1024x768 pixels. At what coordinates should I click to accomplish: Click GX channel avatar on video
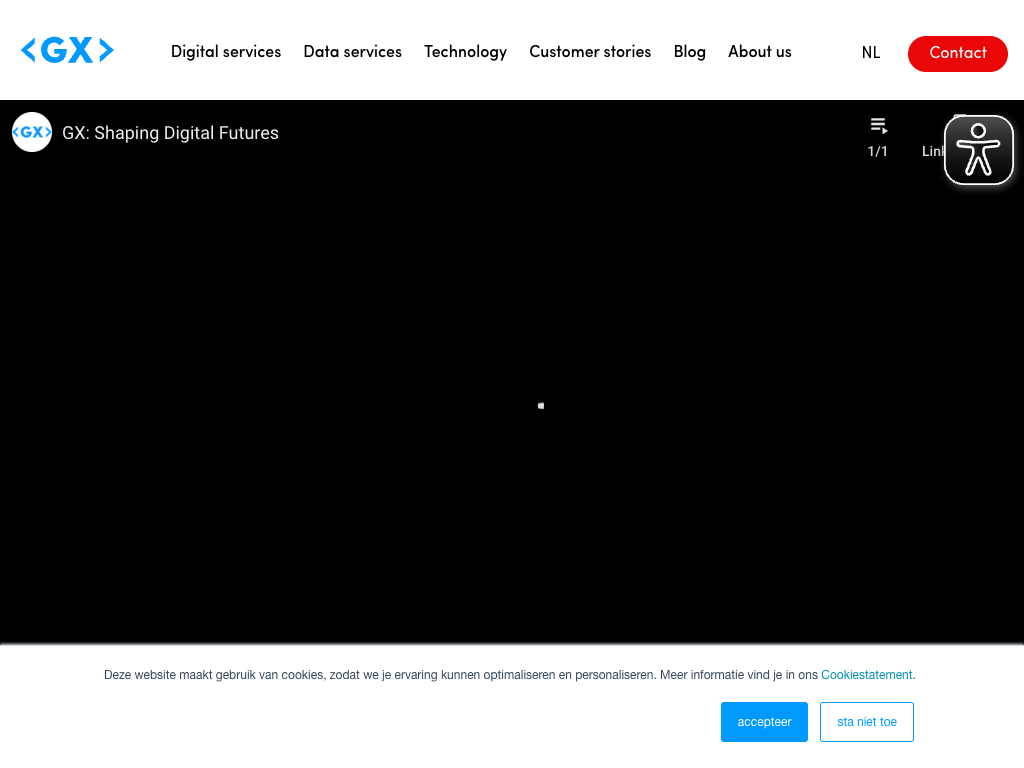click(x=32, y=132)
